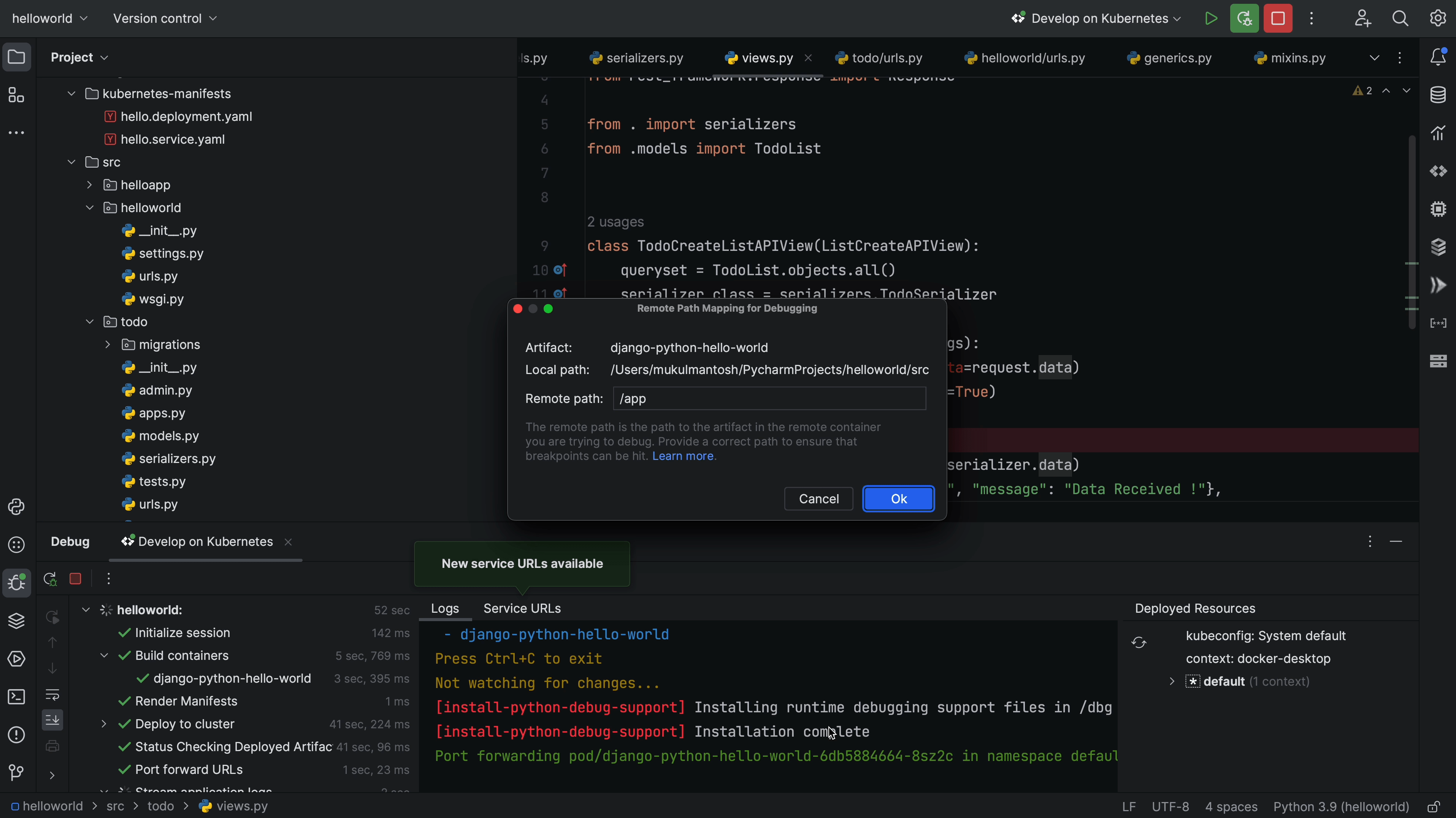Open the Problems tool window
1456x818 pixels.
pos(16,734)
